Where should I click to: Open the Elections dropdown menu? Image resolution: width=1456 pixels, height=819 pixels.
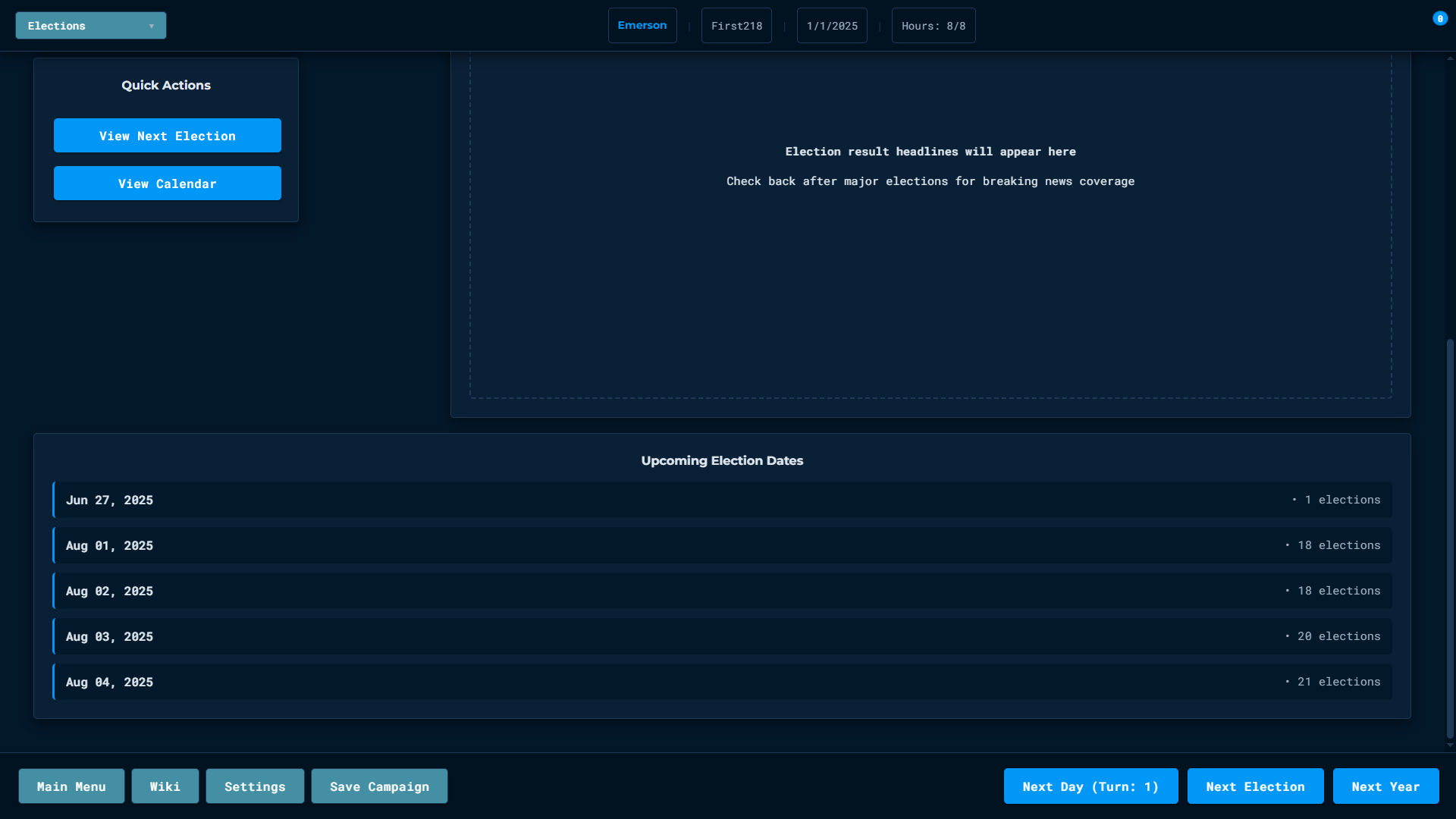point(91,26)
